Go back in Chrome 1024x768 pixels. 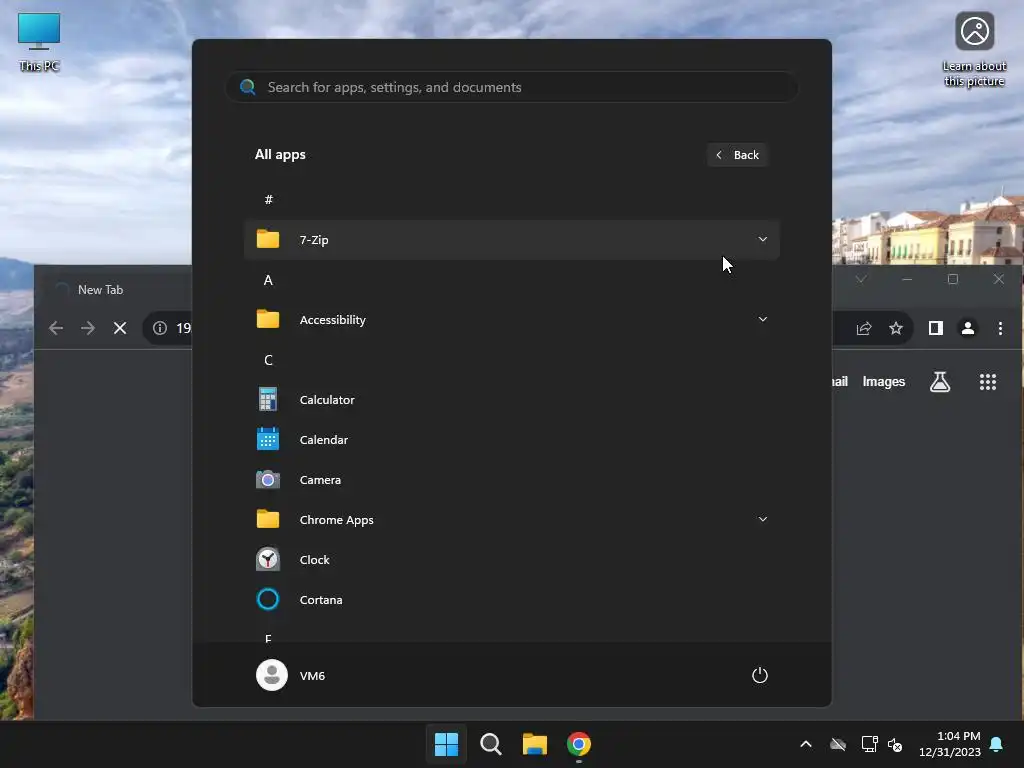56,328
